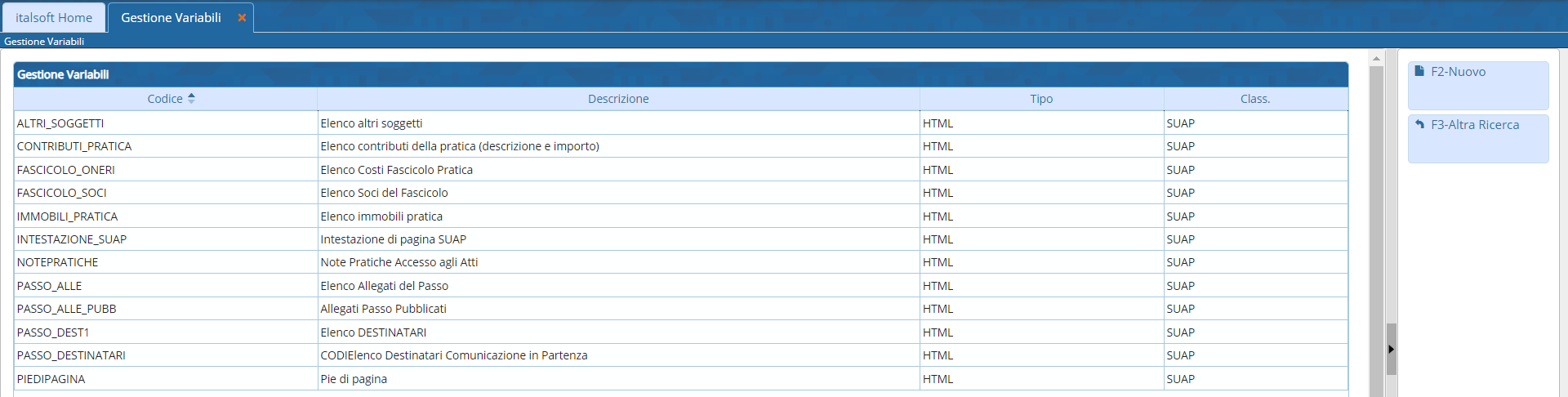Image resolution: width=1568 pixels, height=397 pixels.
Task: Select the PASSO_DEST1 code
Action: (x=53, y=332)
